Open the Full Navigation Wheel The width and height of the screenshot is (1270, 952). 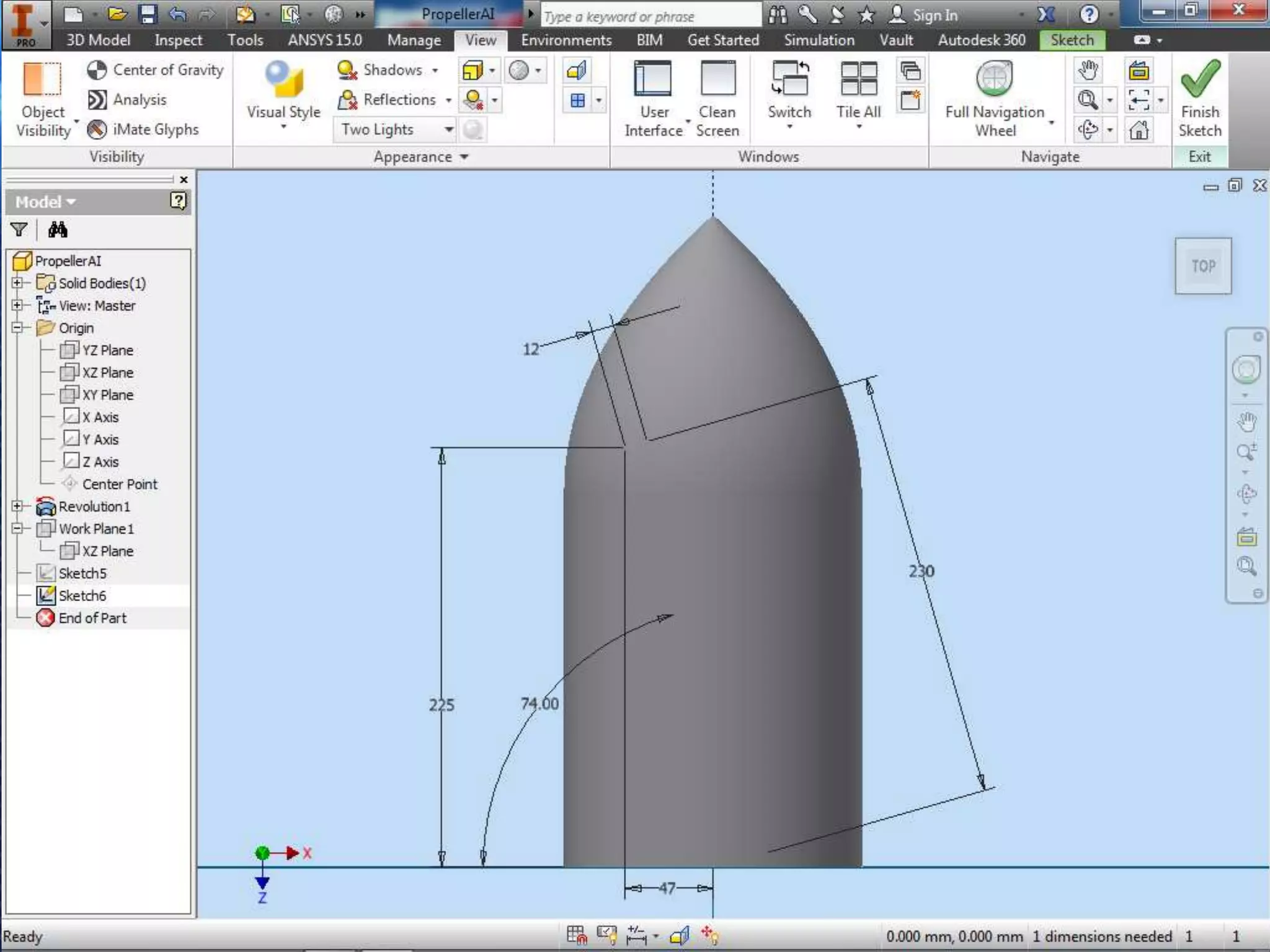(x=994, y=79)
